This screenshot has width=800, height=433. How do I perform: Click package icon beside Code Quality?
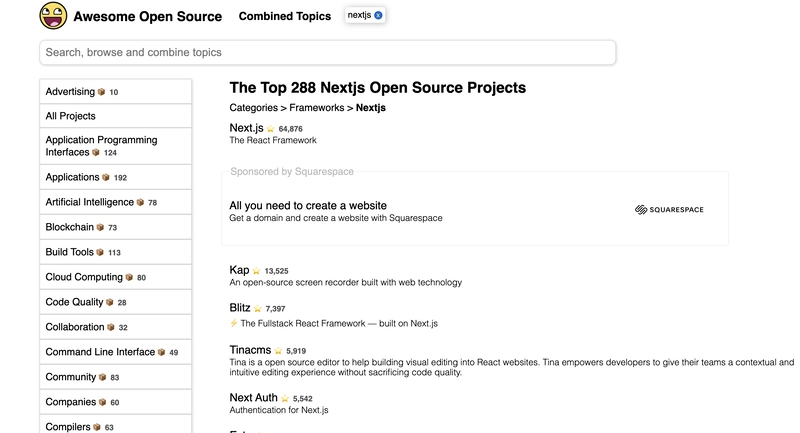click(109, 302)
